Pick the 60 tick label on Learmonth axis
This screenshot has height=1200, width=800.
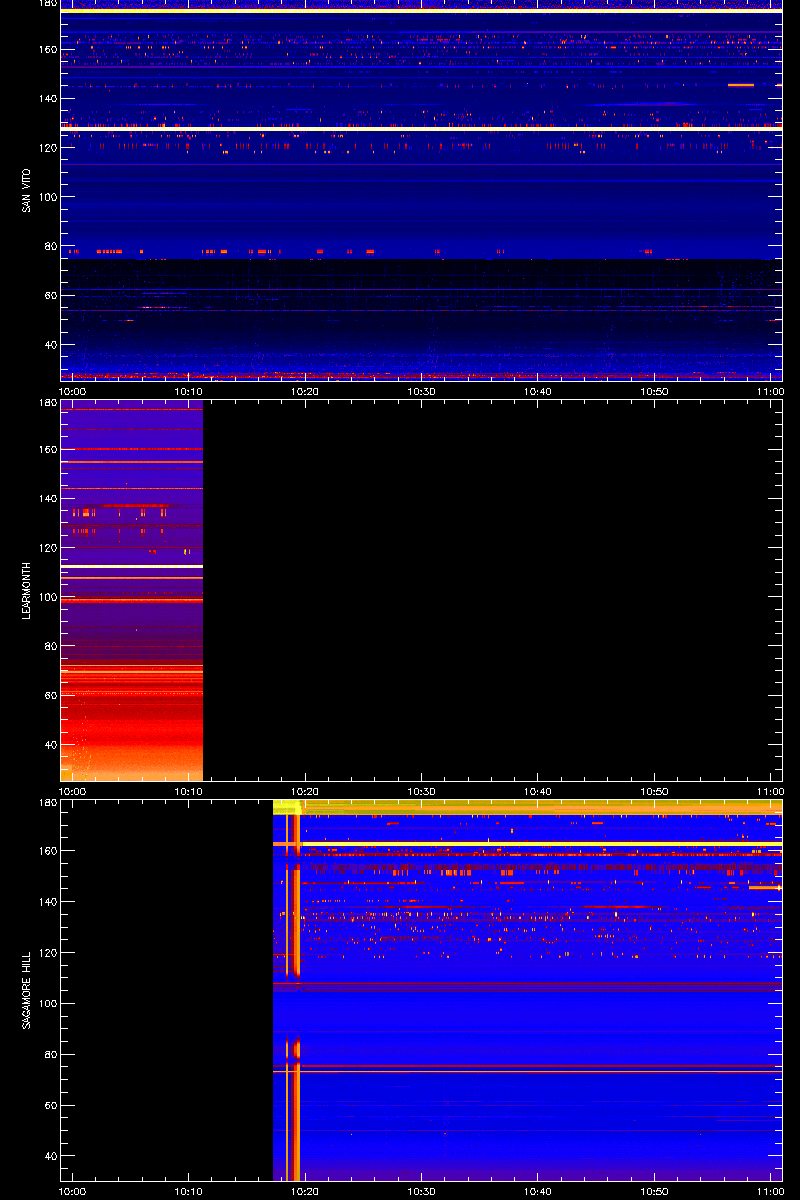[x=50, y=695]
